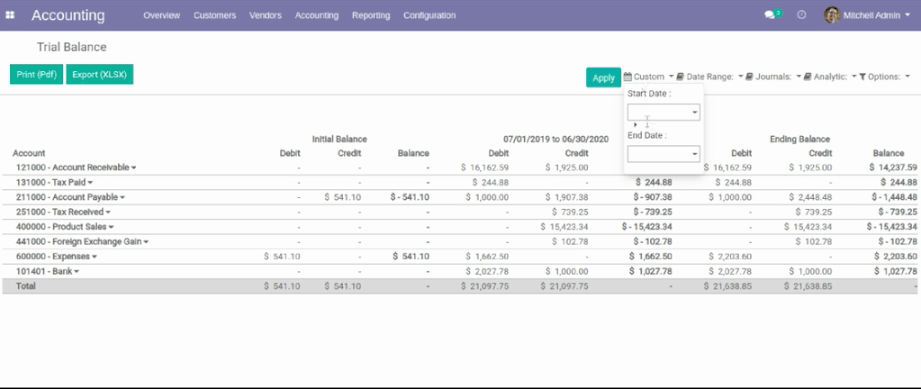Click Account Receivable ending balance $ 14,237.59

pyautogui.click(x=893, y=167)
